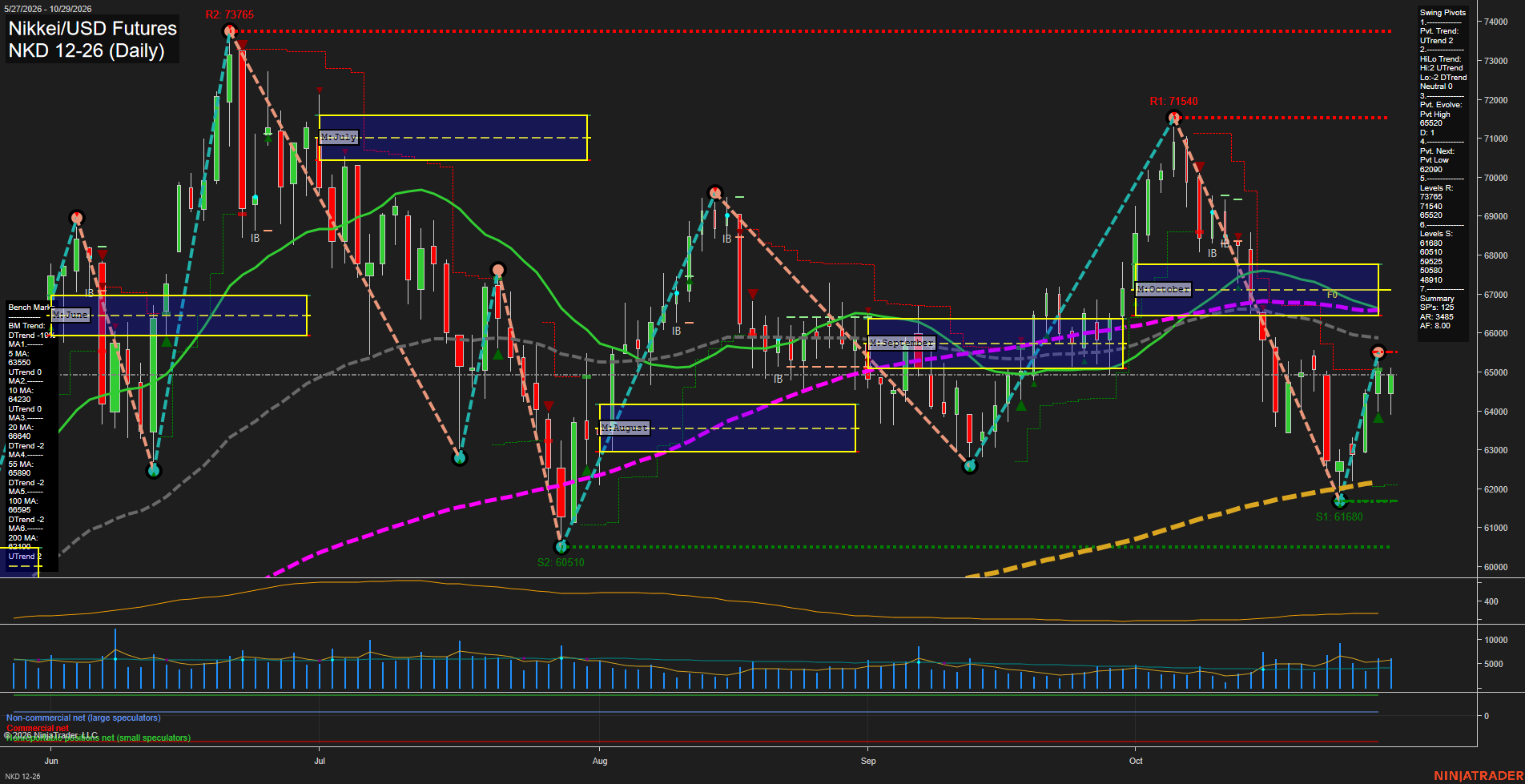Click the "10 MA:" benchmark label

click(21, 391)
